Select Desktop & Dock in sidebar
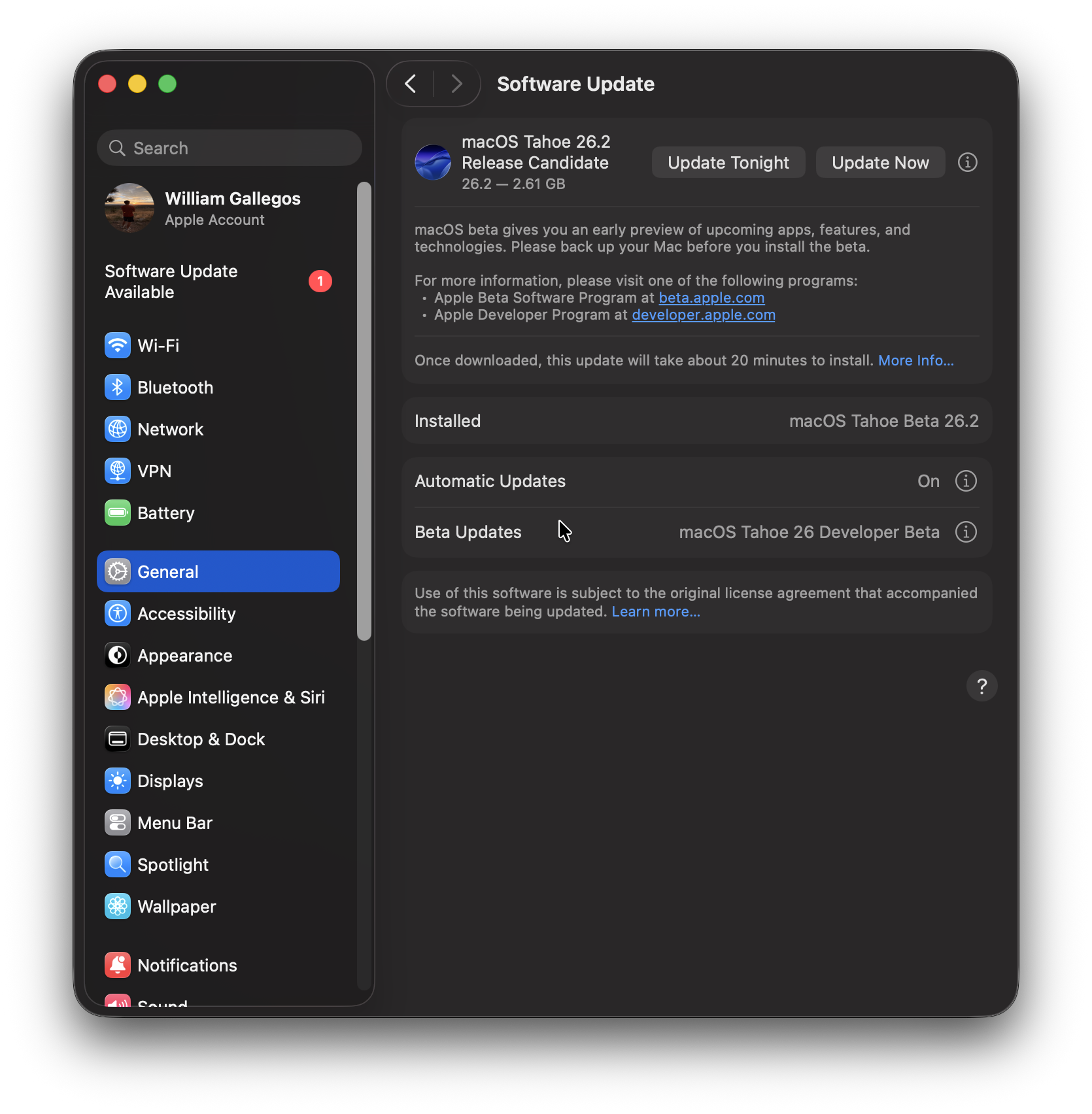 (x=201, y=739)
